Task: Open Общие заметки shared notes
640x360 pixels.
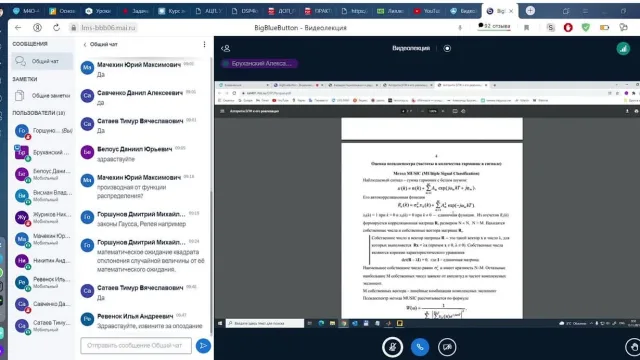Action: coord(42,96)
